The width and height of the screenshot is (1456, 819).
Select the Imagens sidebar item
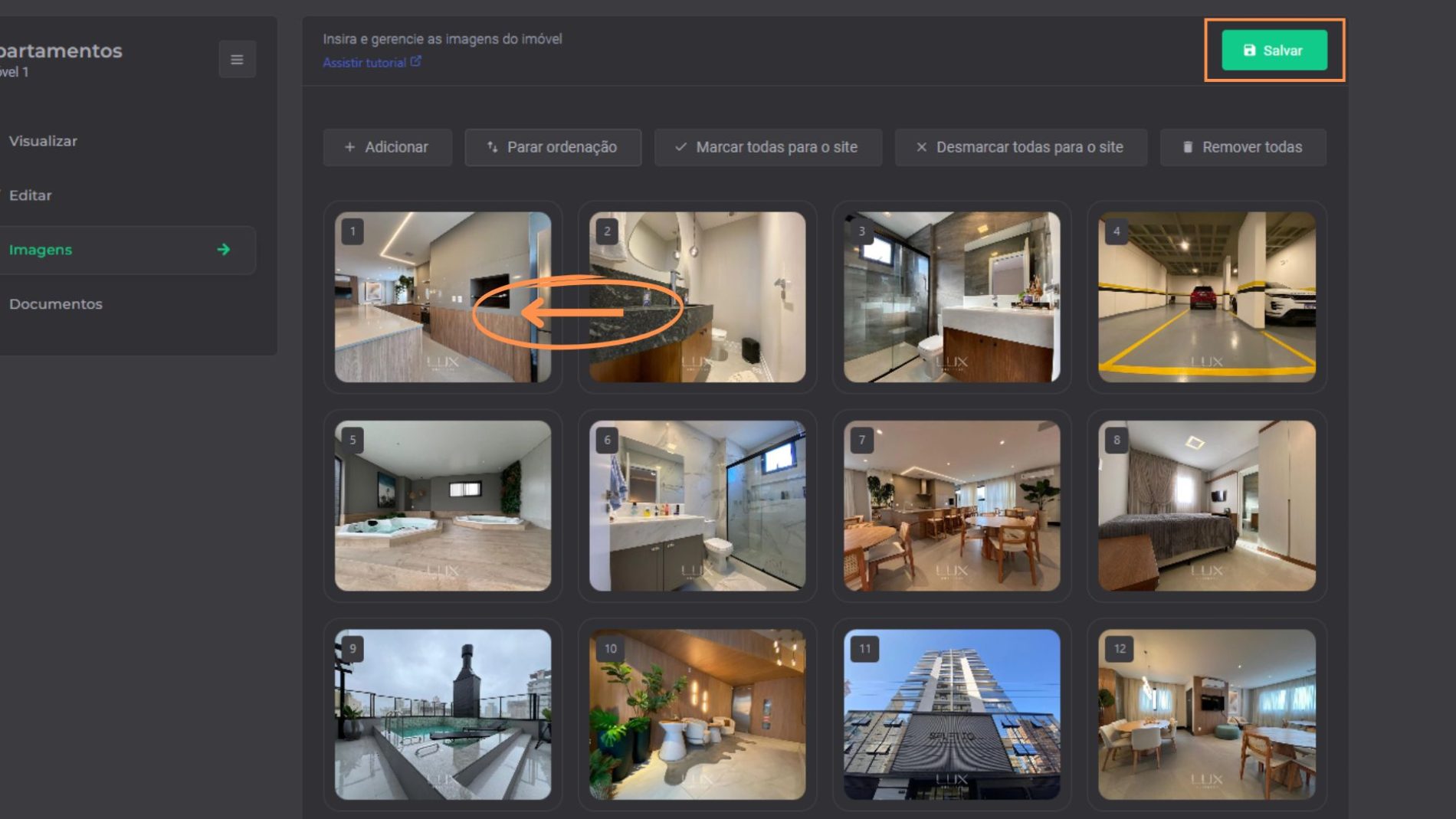click(x=41, y=250)
